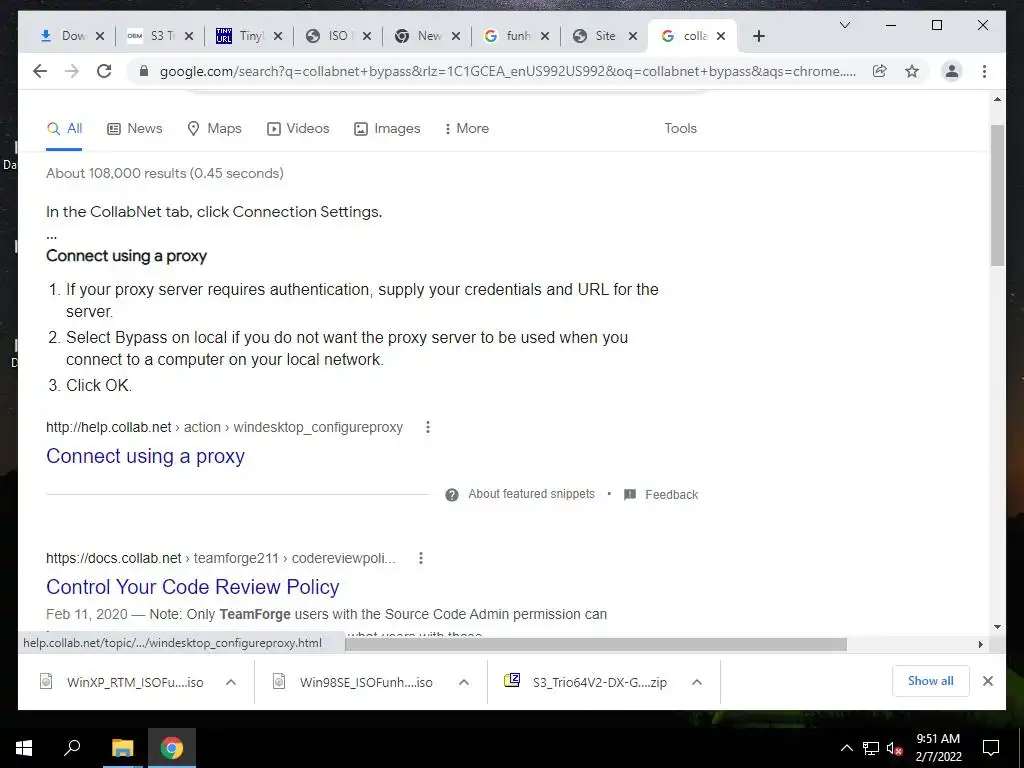Switch to the Site tab

pos(596,36)
